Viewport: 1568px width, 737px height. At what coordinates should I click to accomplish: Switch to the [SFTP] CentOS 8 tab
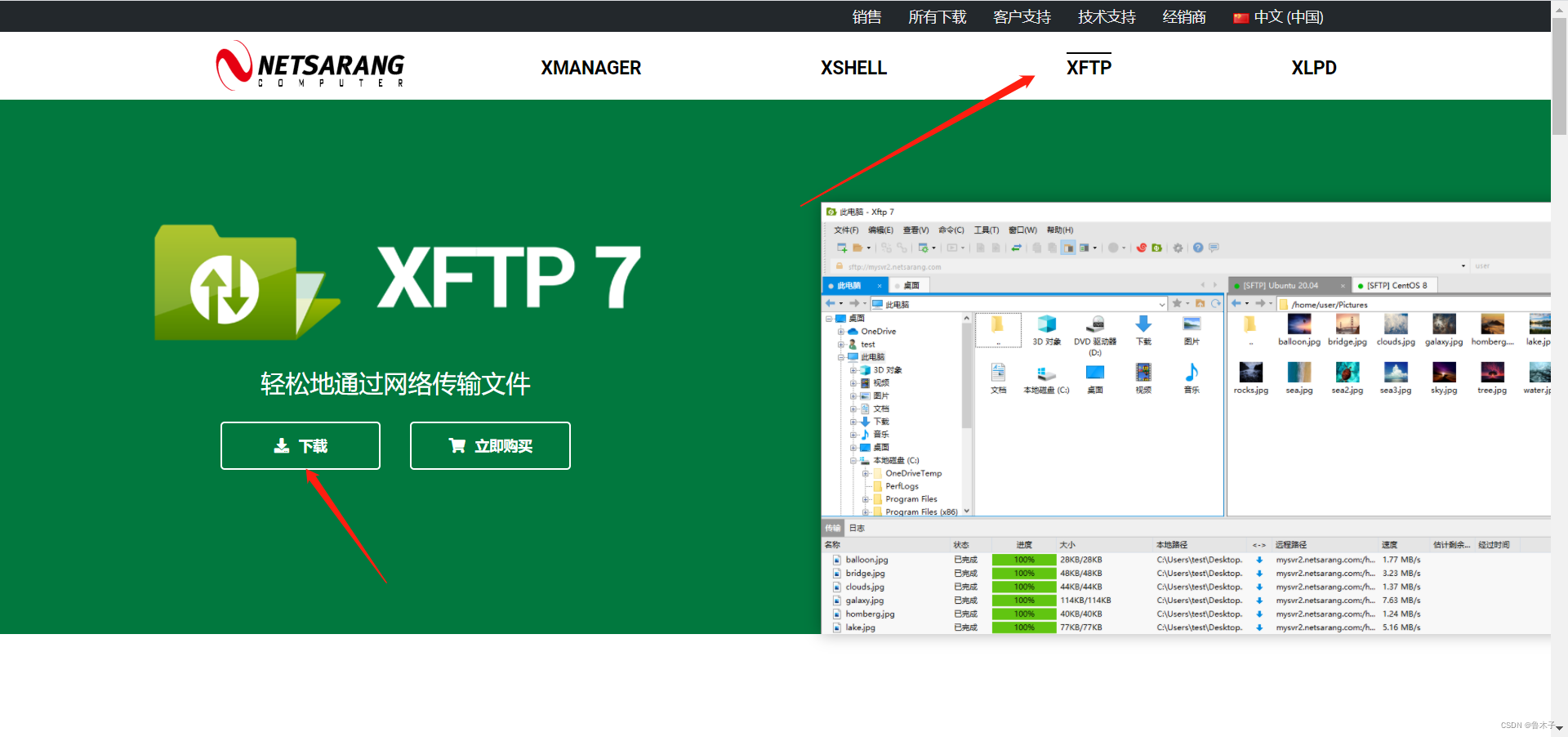(x=1396, y=285)
